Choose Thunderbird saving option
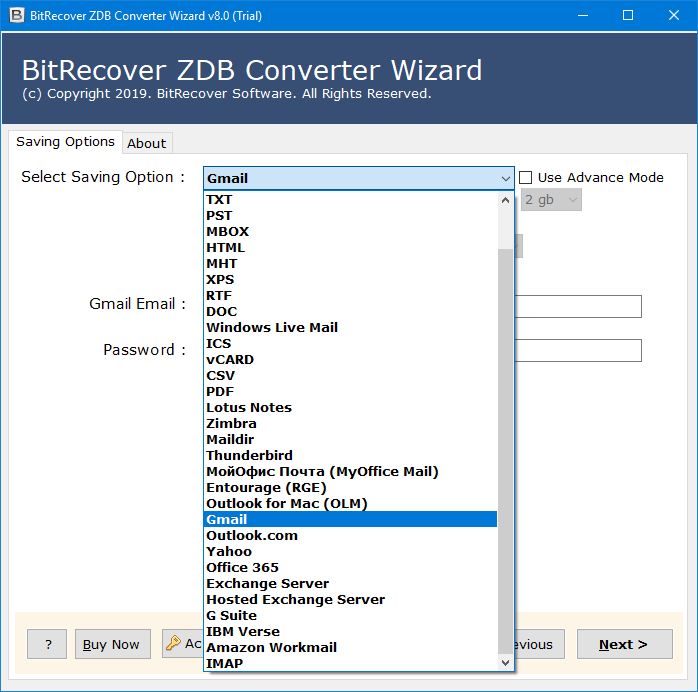The image size is (698, 692). [x=350, y=456]
